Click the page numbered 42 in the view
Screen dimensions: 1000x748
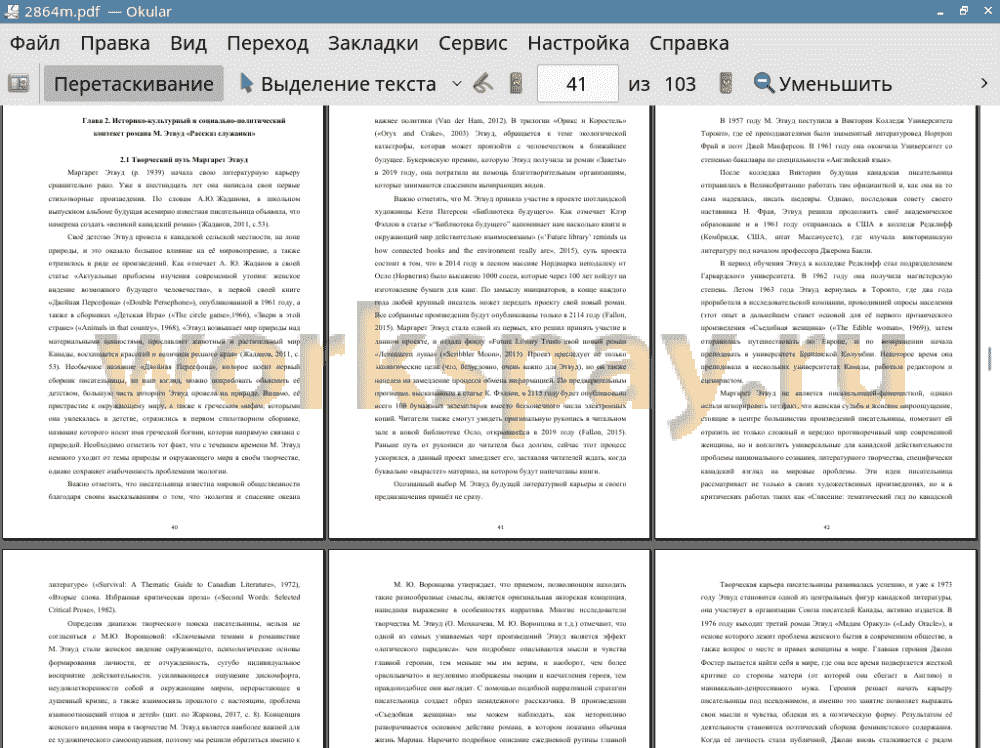click(x=816, y=322)
